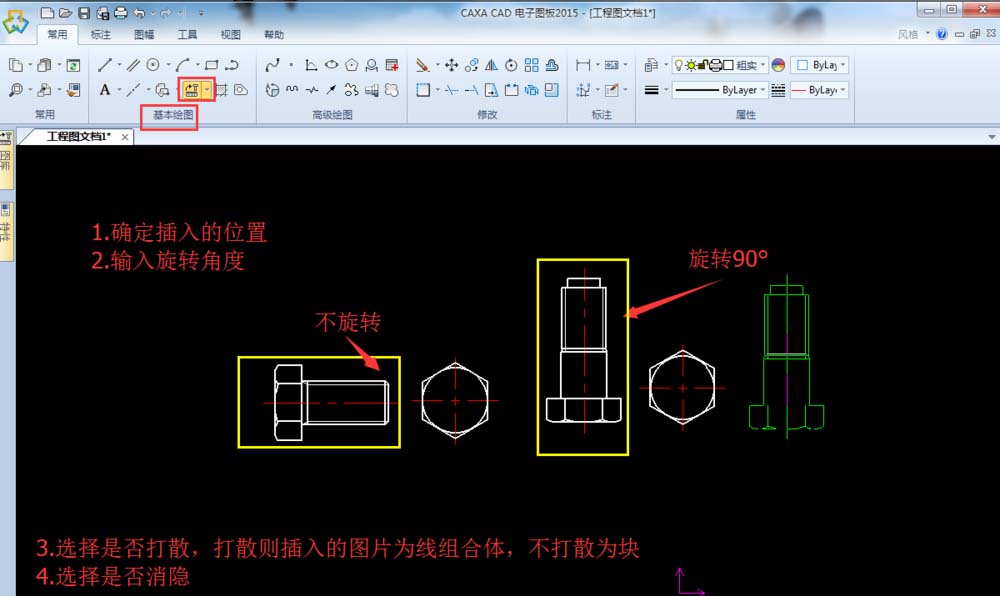Select the Circle tool in 基本绘图
Screen dimensions: 1000x596
(x=154, y=64)
